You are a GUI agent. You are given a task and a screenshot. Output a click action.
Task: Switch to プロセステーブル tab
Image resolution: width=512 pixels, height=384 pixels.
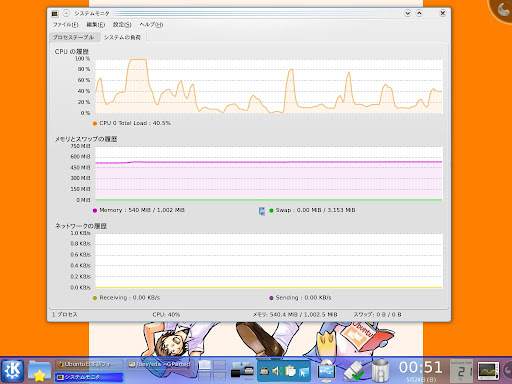[x=74, y=37]
